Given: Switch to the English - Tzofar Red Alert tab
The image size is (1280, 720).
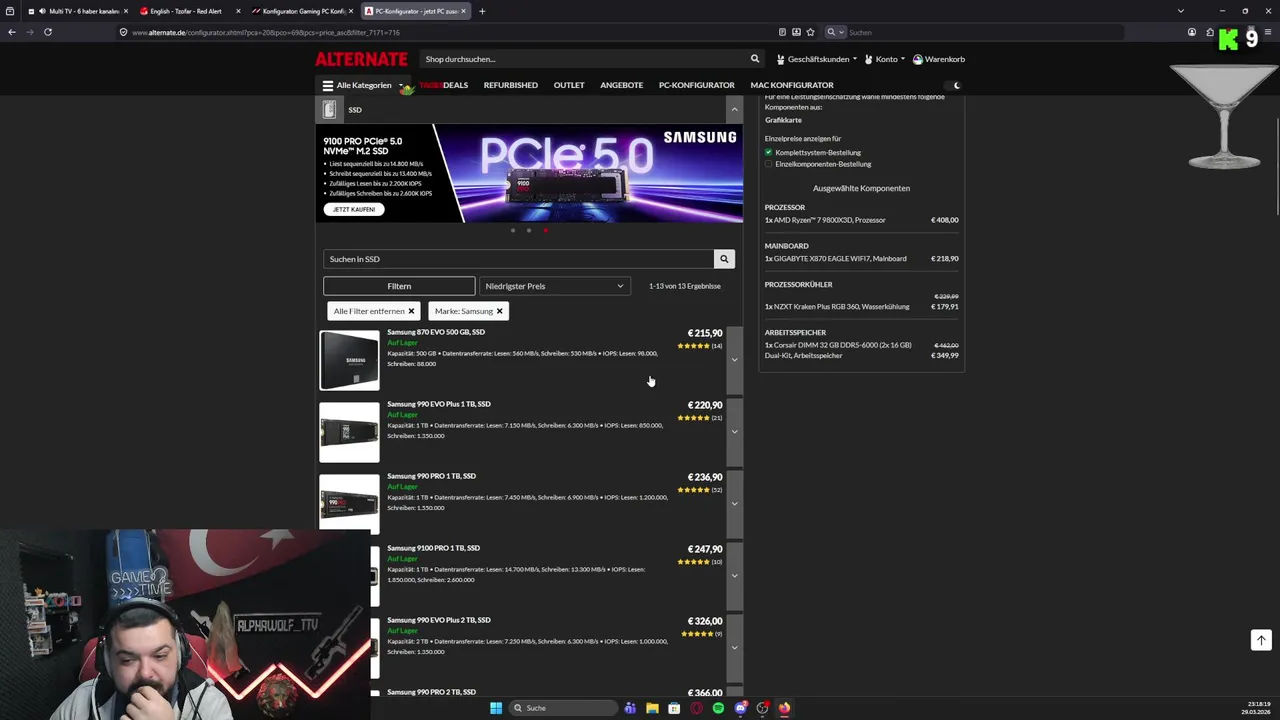Looking at the screenshot, I should tap(190, 11).
